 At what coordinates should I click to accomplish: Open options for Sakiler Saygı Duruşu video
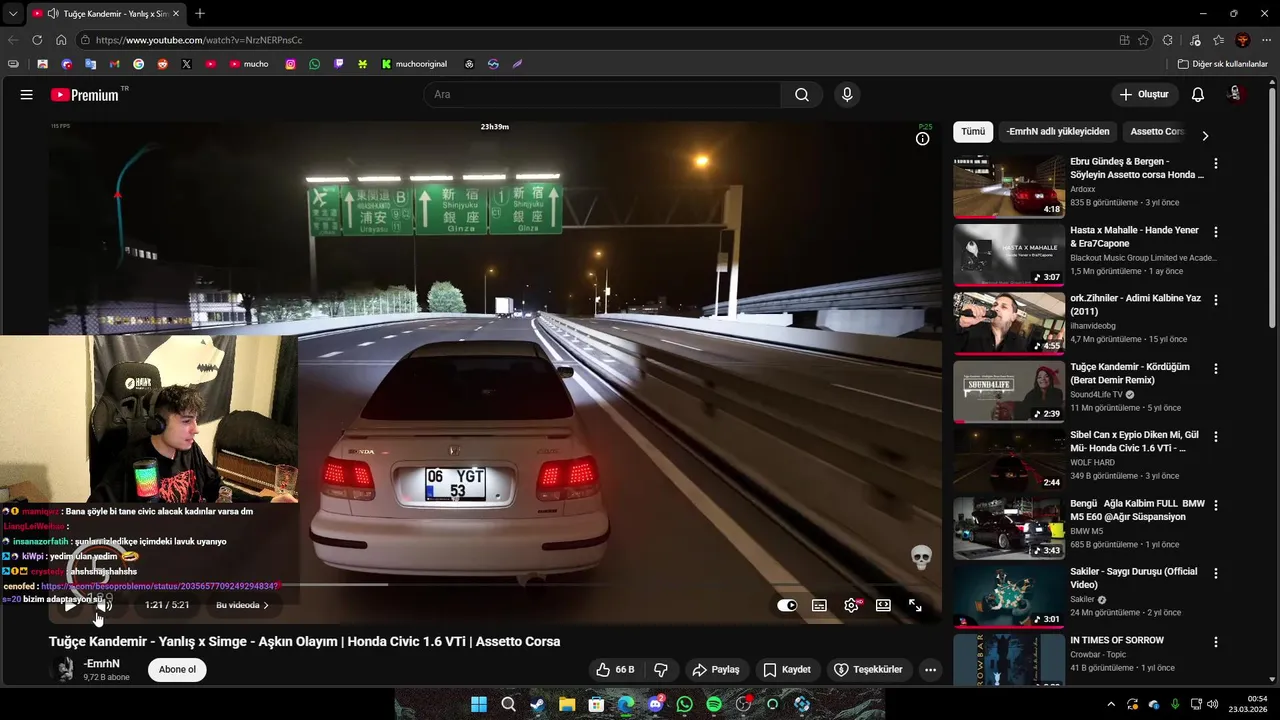tap(1216, 574)
